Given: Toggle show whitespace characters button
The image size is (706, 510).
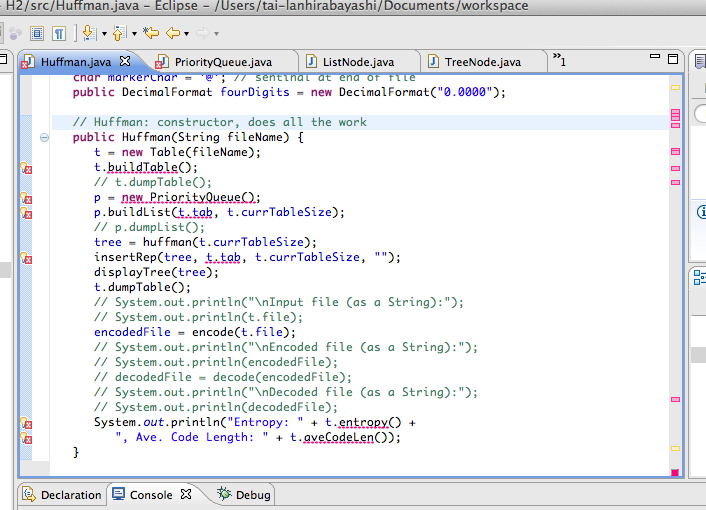Looking at the screenshot, I should click(x=59, y=33).
